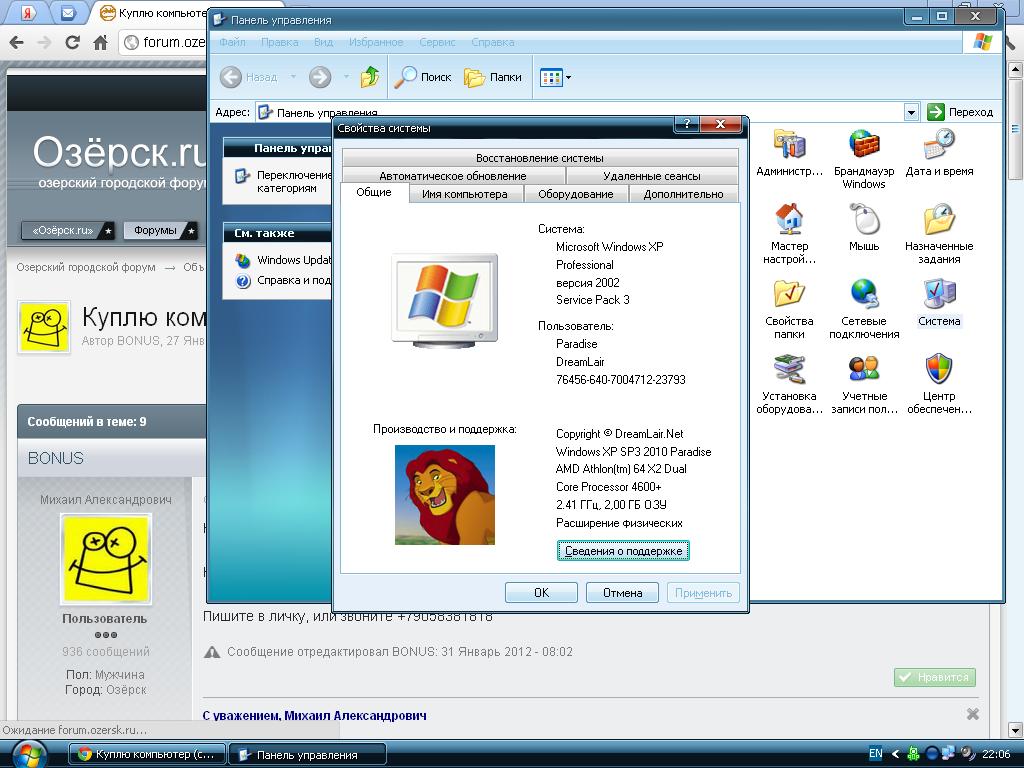This screenshot has width=1024, height=768.
Task: Select the Общие tab
Action: coord(374,192)
